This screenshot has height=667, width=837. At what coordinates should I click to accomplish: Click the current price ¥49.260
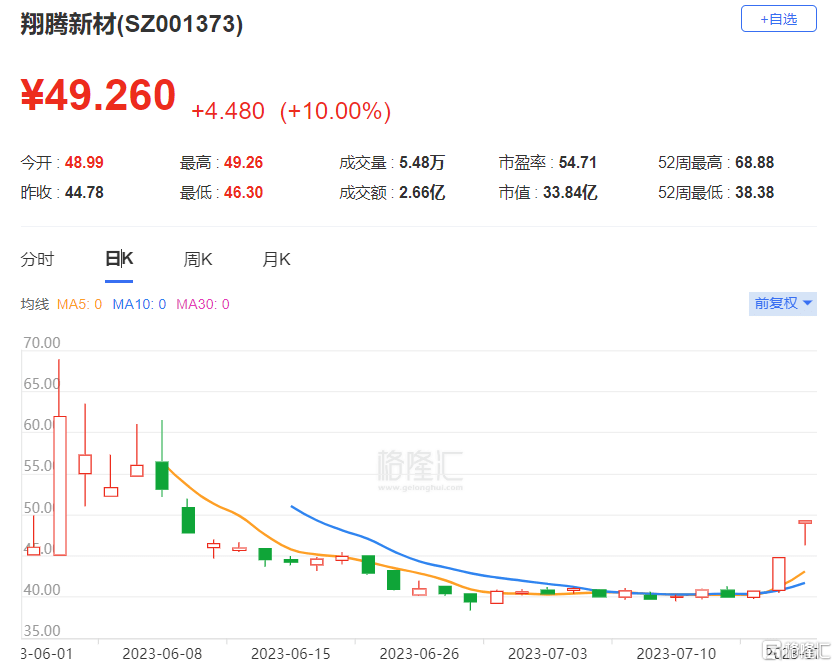coord(98,96)
